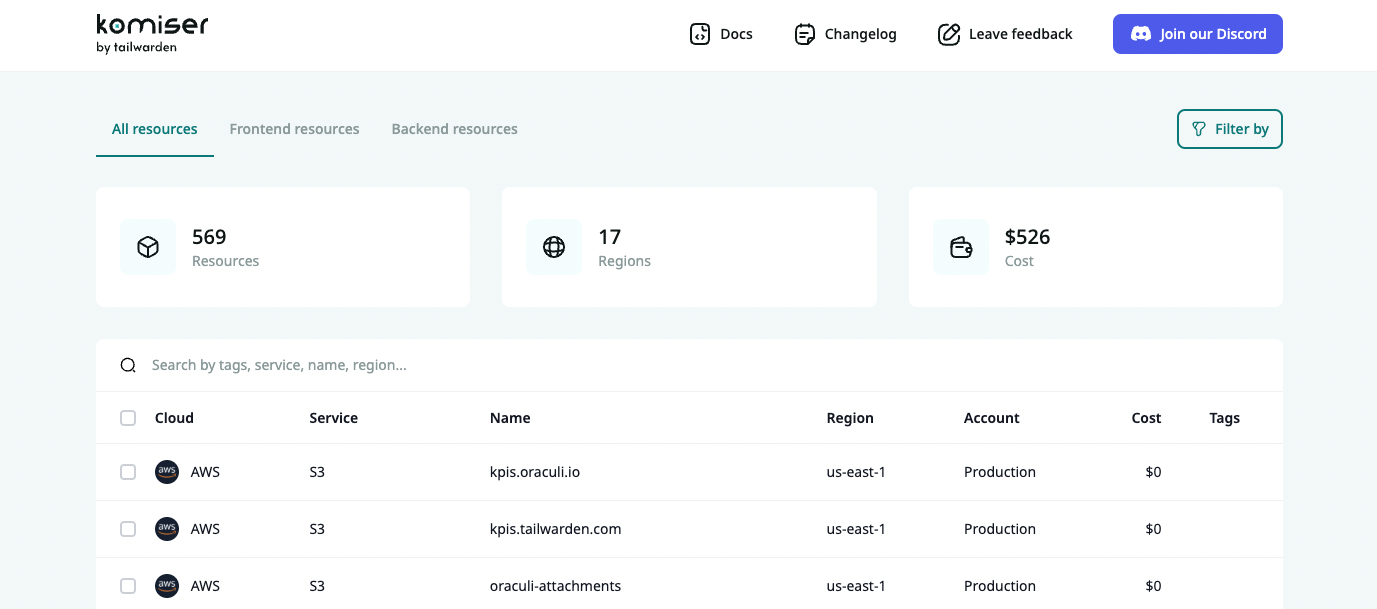Open the Backend resources tab
This screenshot has width=1377, height=609.
tap(454, 129)
